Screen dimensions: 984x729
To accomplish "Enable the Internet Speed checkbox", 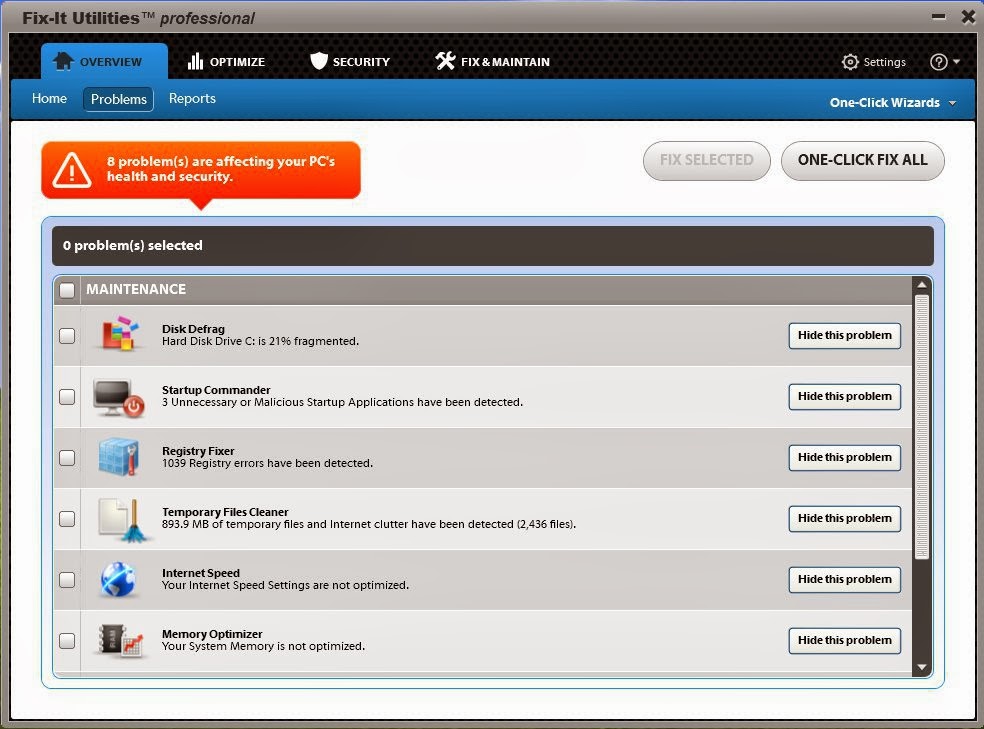I will click(67, 580).
